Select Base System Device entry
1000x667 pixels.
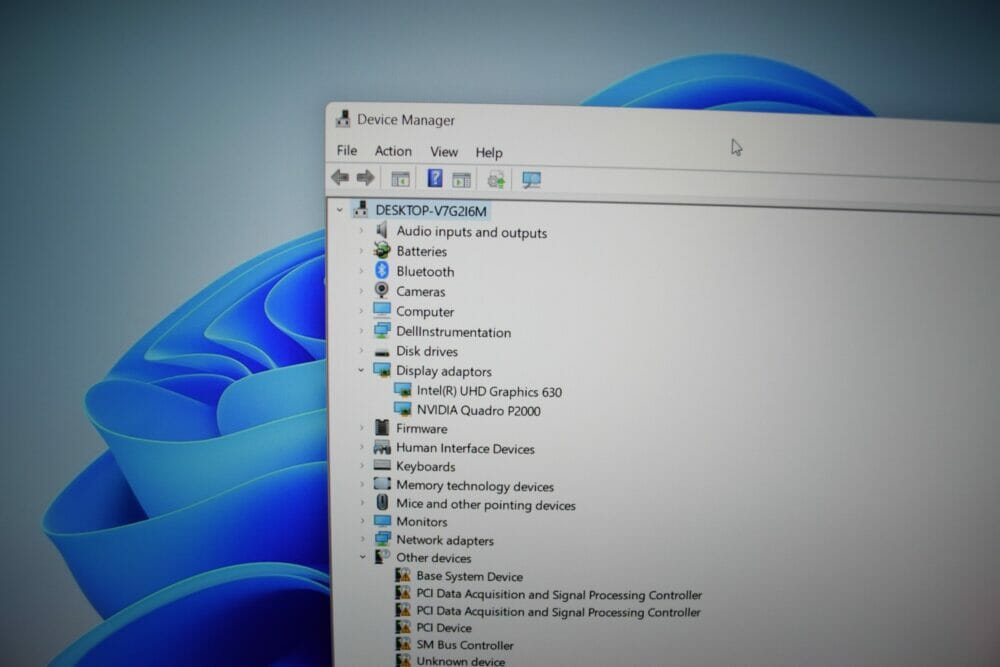click(469, 576)
